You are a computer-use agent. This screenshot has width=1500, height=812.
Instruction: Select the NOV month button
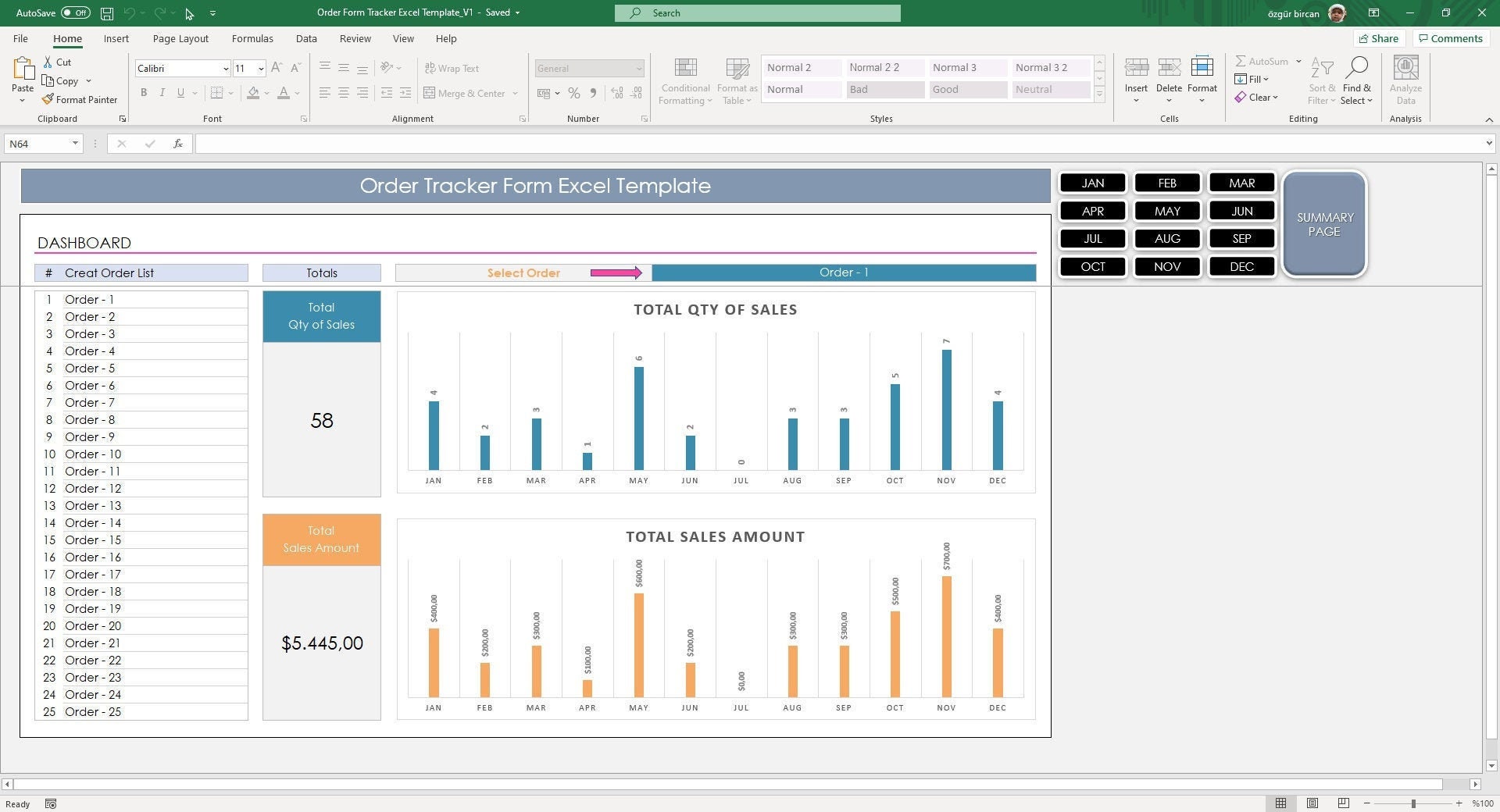click(x=1166, y=266)
